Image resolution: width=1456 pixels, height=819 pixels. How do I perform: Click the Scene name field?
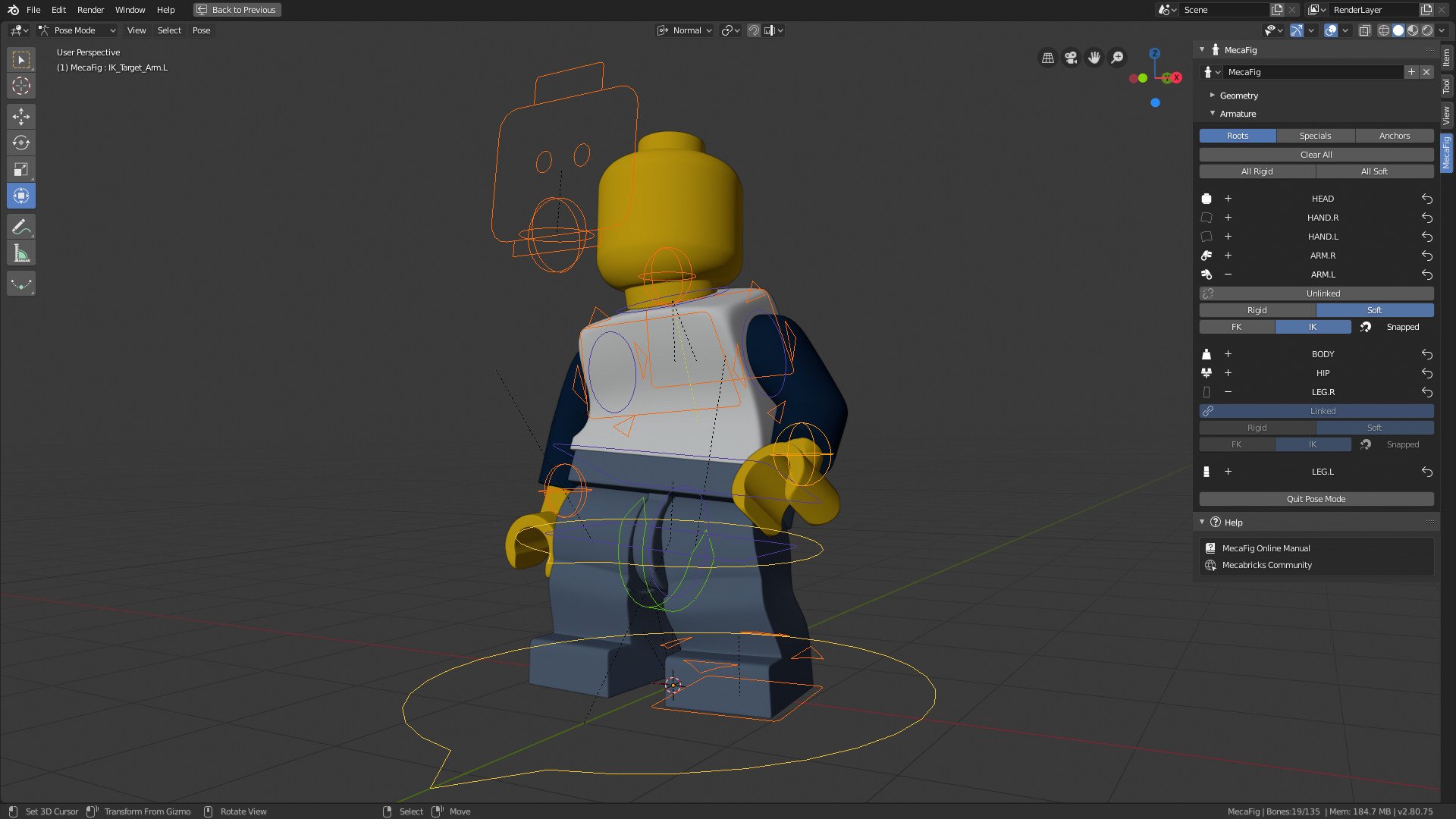1224,10
